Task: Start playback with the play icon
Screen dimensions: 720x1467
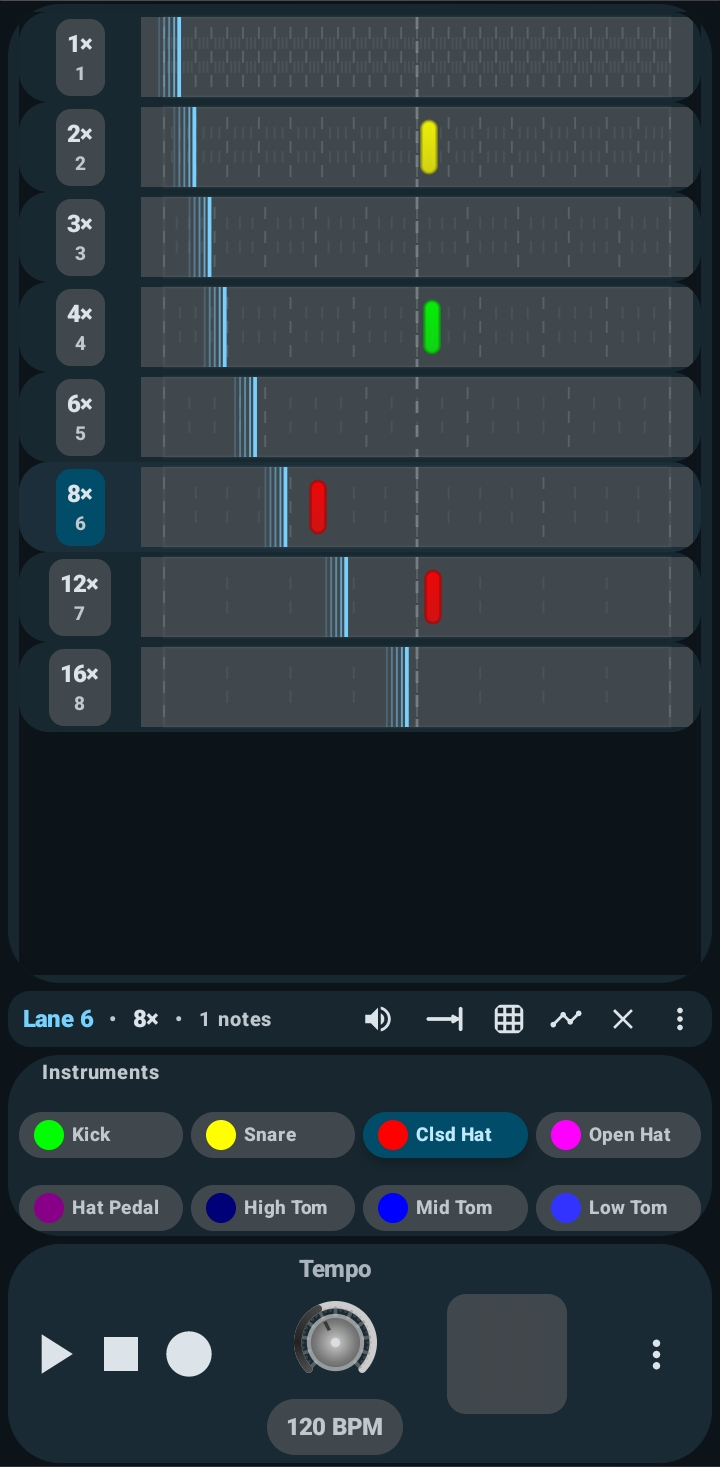Action: coord(56,1354)
